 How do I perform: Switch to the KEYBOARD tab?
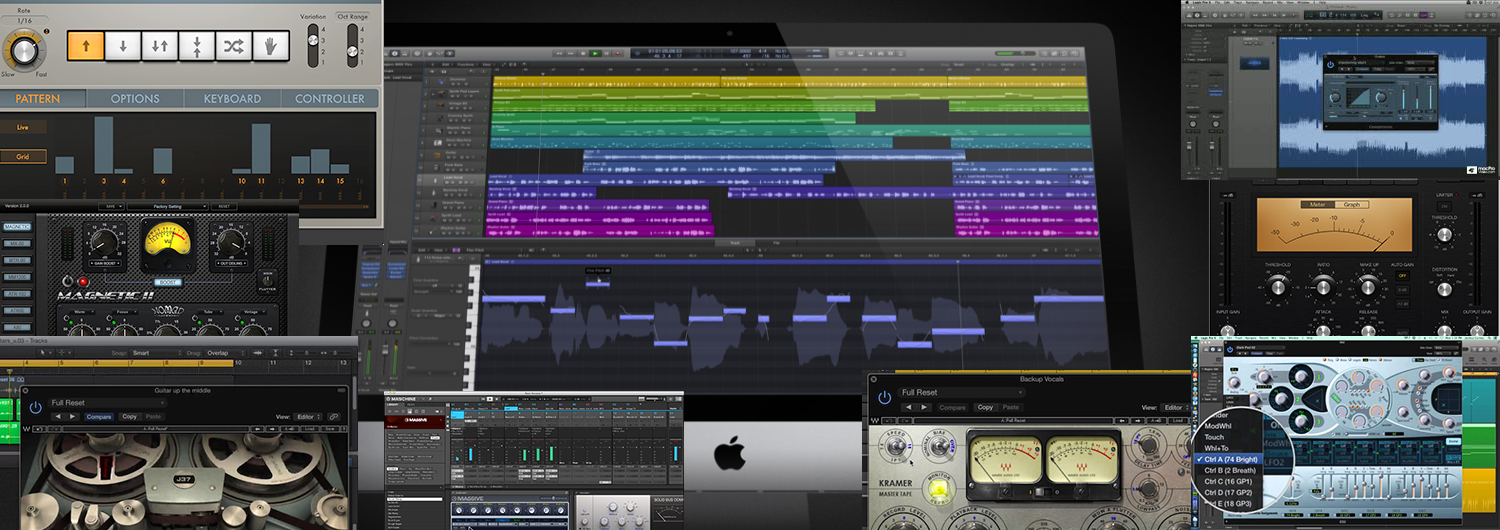point(232,99)
